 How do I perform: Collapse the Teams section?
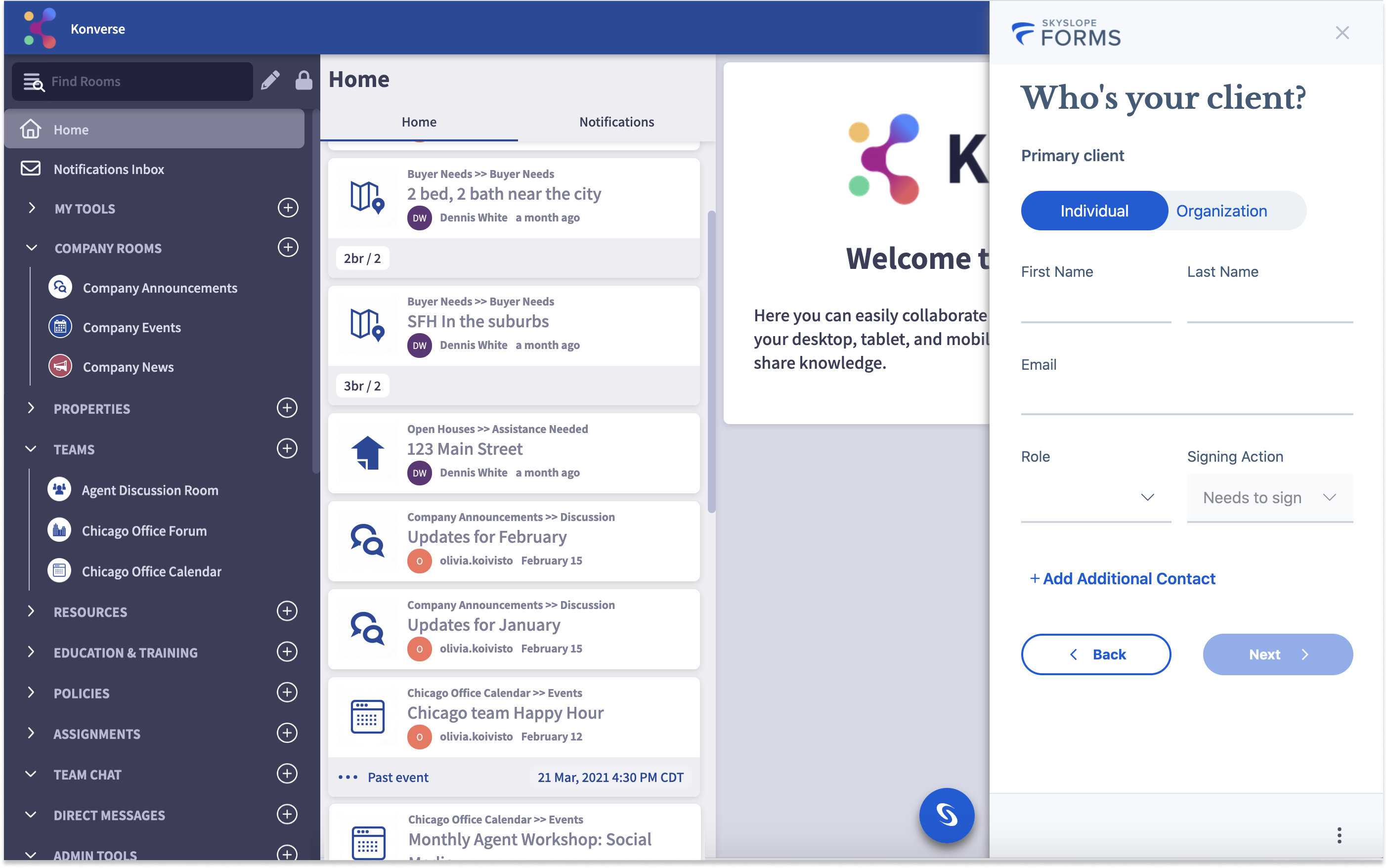[x=31, y=449]
